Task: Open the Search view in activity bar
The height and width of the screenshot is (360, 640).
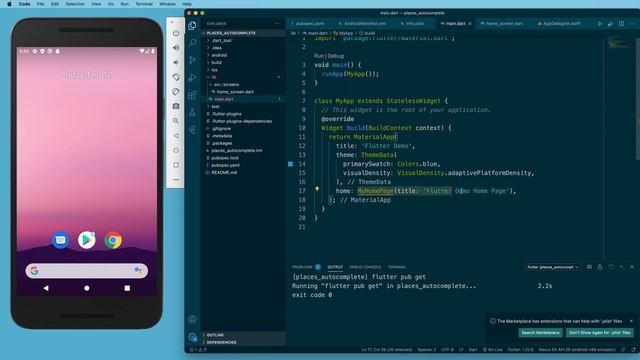Action: click(192, 43)
